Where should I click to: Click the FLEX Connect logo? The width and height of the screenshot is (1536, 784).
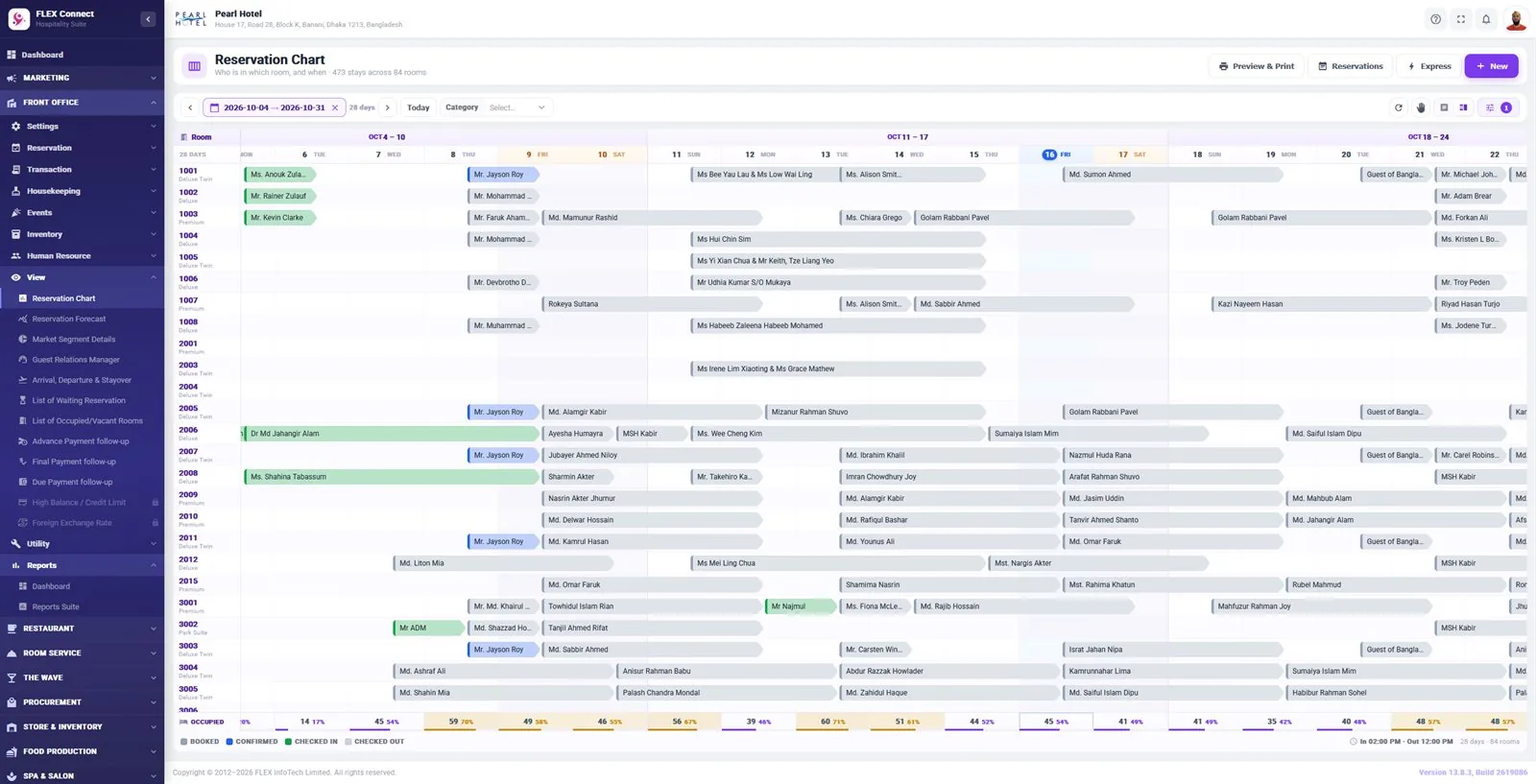point(18,18)
